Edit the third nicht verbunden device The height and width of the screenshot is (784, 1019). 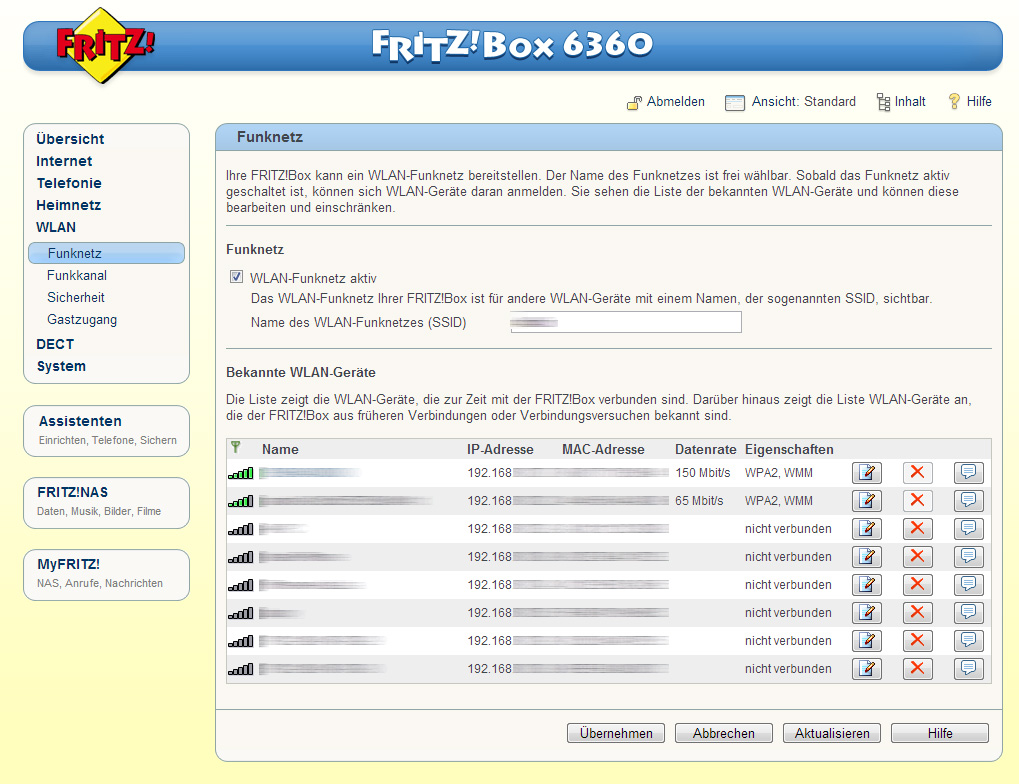(x=866, y=584)
